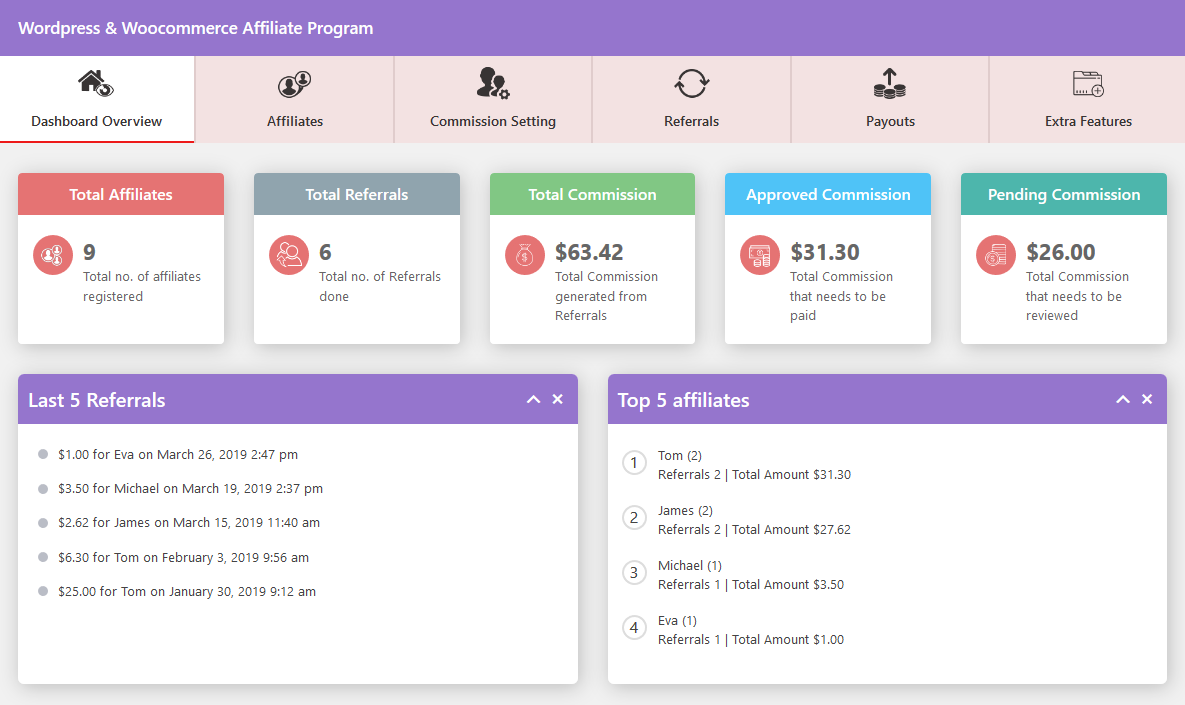
Task: Click the Referrals circular arrows icon
Action: pos(691,84)
